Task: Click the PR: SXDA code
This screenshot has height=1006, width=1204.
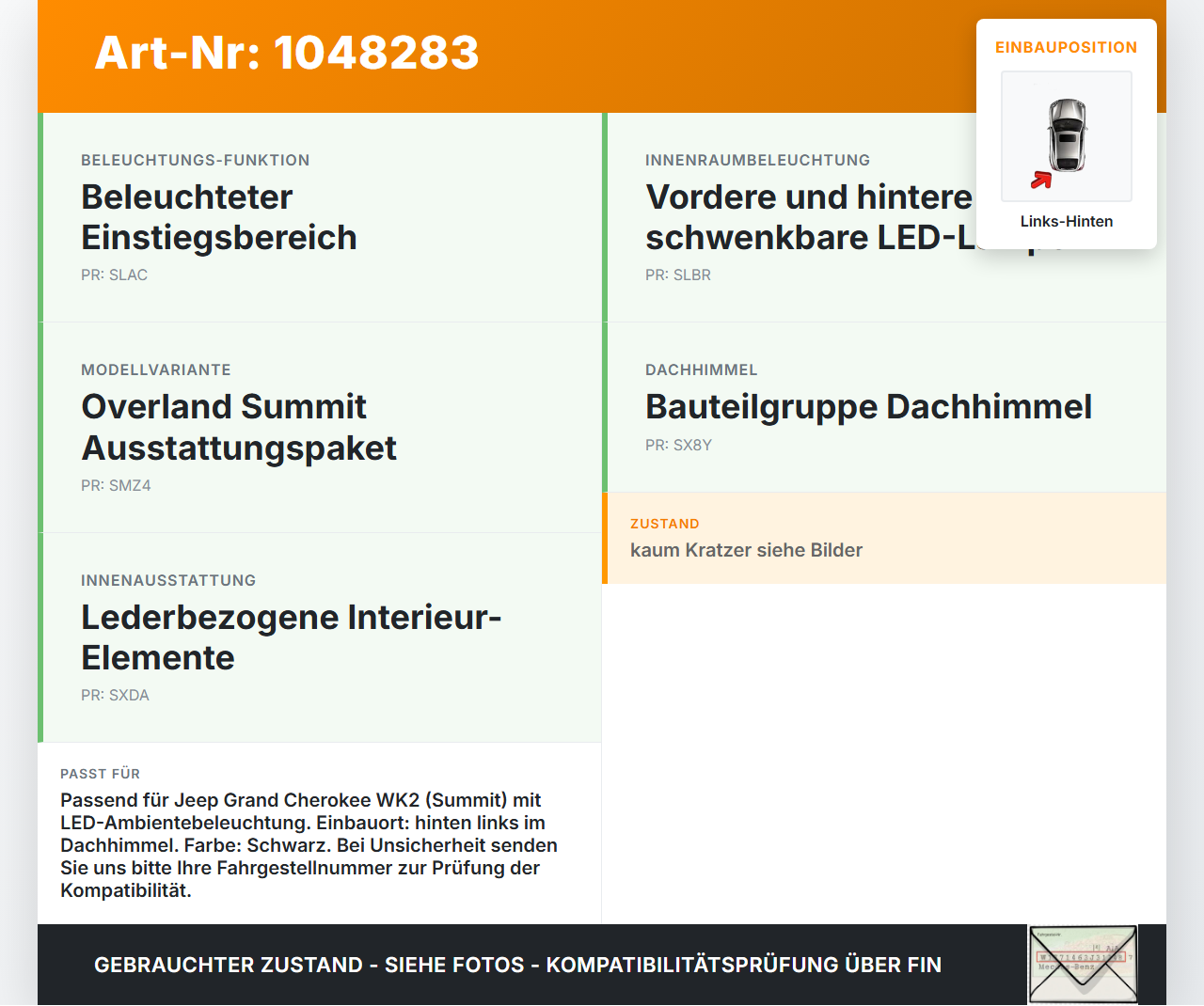Action: pyautogui.click(x=115, y=695)
